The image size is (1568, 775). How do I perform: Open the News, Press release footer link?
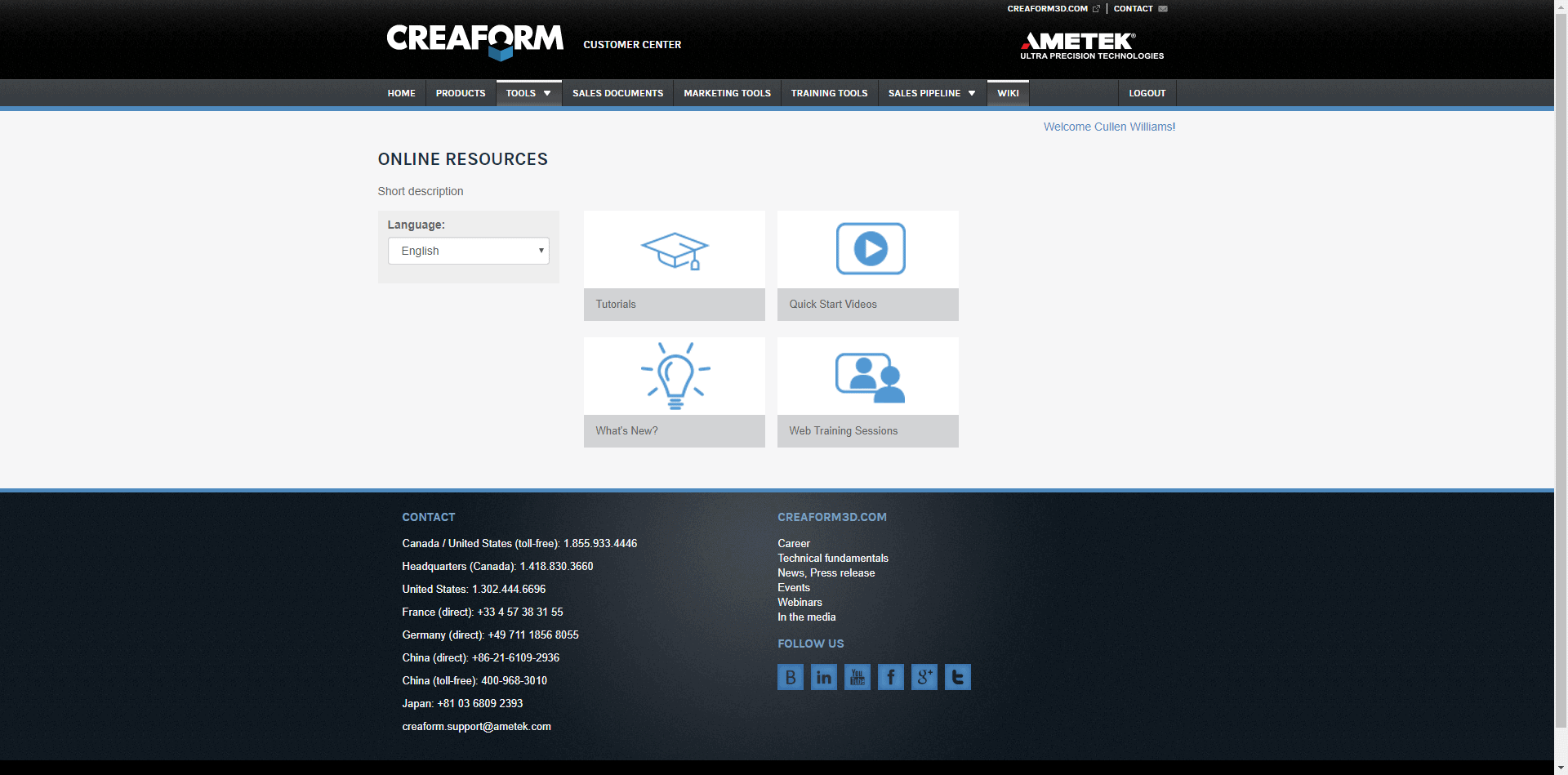(826, 572)
